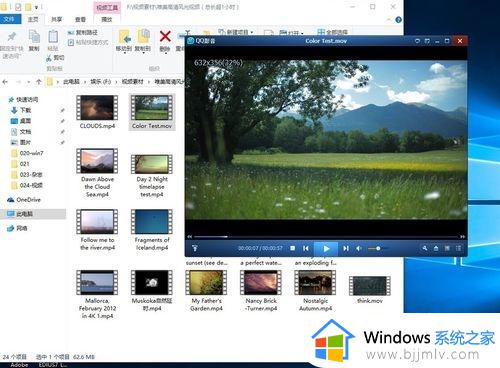500x368 pixels.
Task: Click the Cut scissors button
Action: [55, 58]
